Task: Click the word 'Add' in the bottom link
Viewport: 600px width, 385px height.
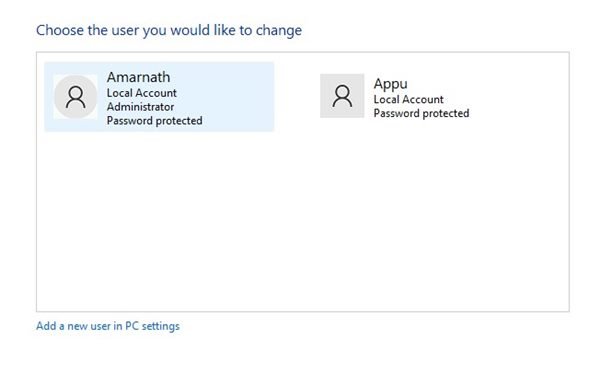Action: tap(46, 326)
